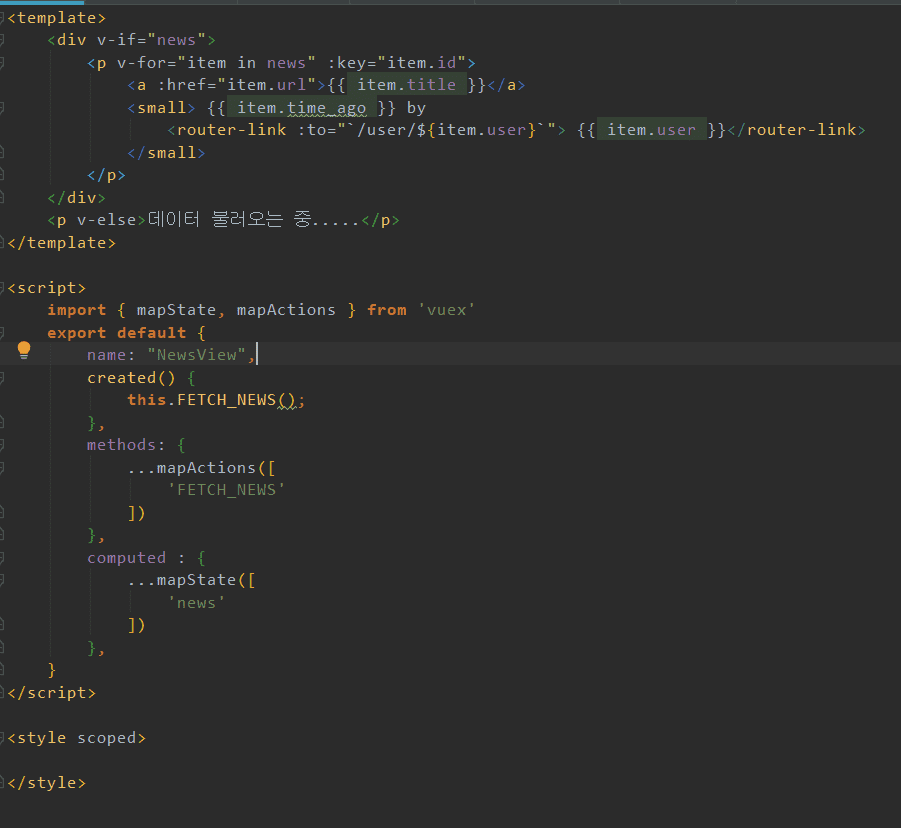Click the 'export default' keywords

(117, 333)
